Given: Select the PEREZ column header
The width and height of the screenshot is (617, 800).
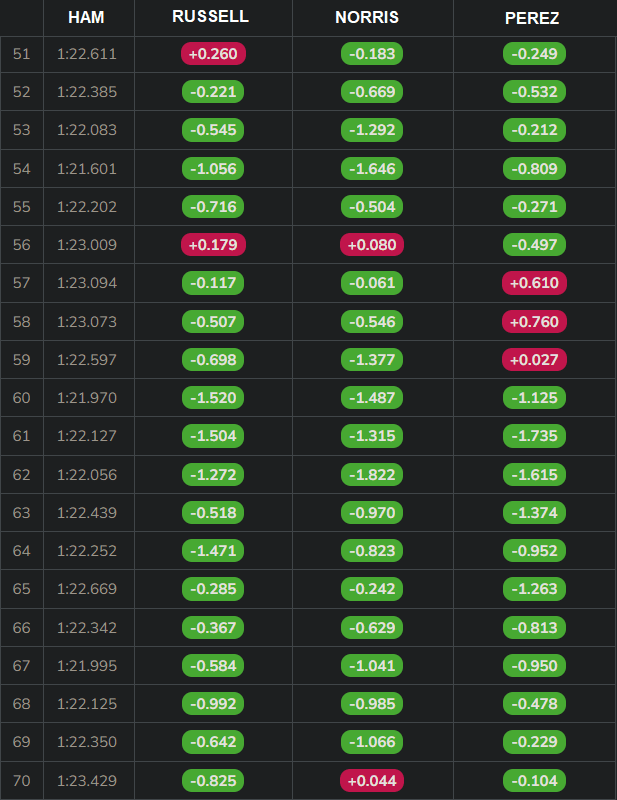Looking at the screenshot, I should [533, 18].
